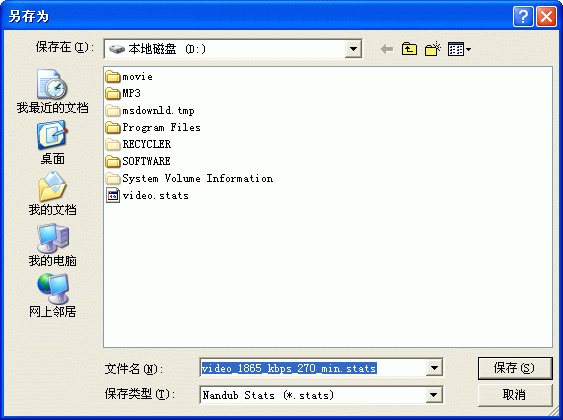Image resolution: width=563 pixels, height=420 pixels.
Task: Open 我的电脑 location
Action: [x=52, y=245]
